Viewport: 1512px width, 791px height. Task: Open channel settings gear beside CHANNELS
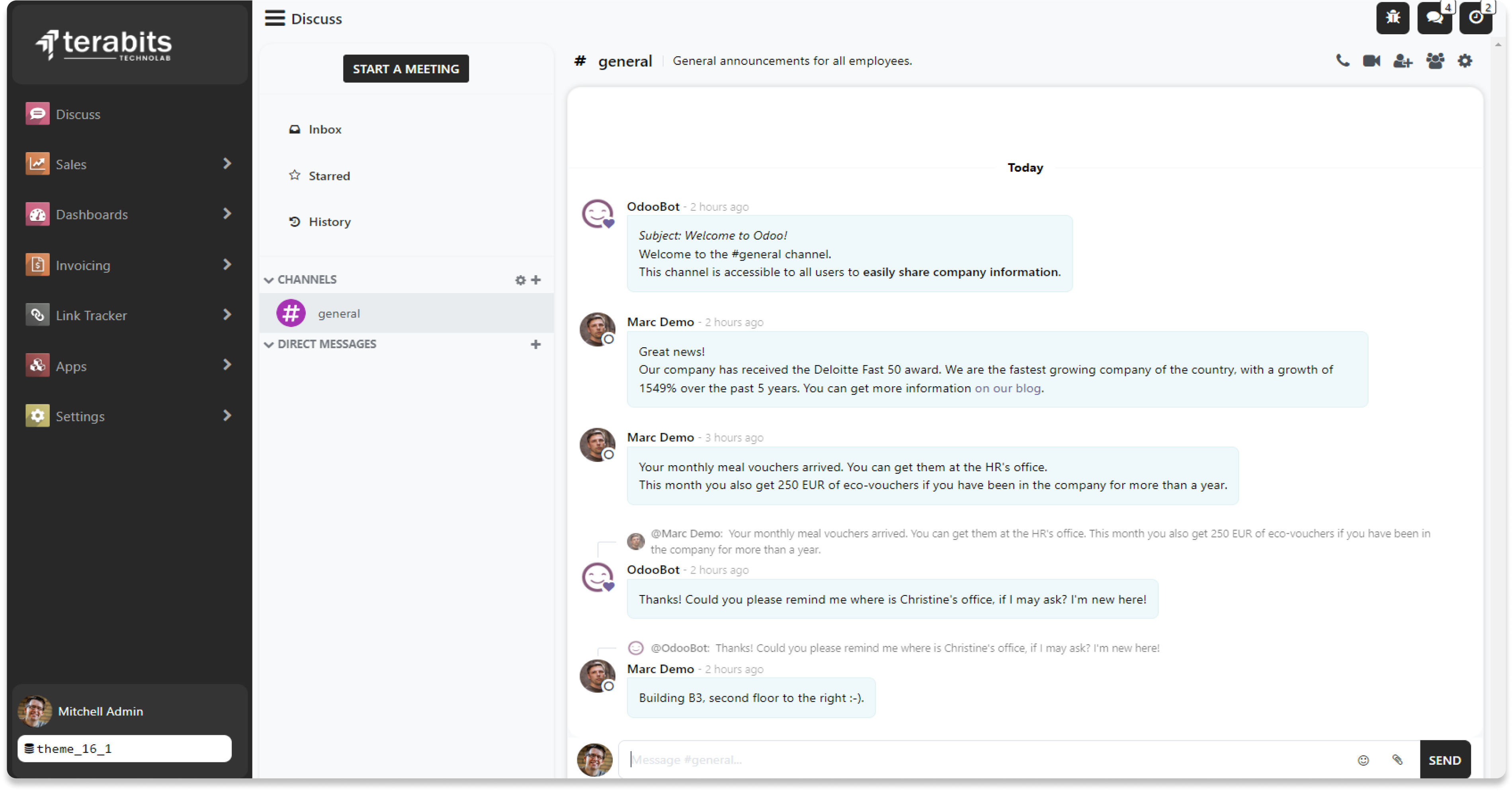tap(520, 280)
